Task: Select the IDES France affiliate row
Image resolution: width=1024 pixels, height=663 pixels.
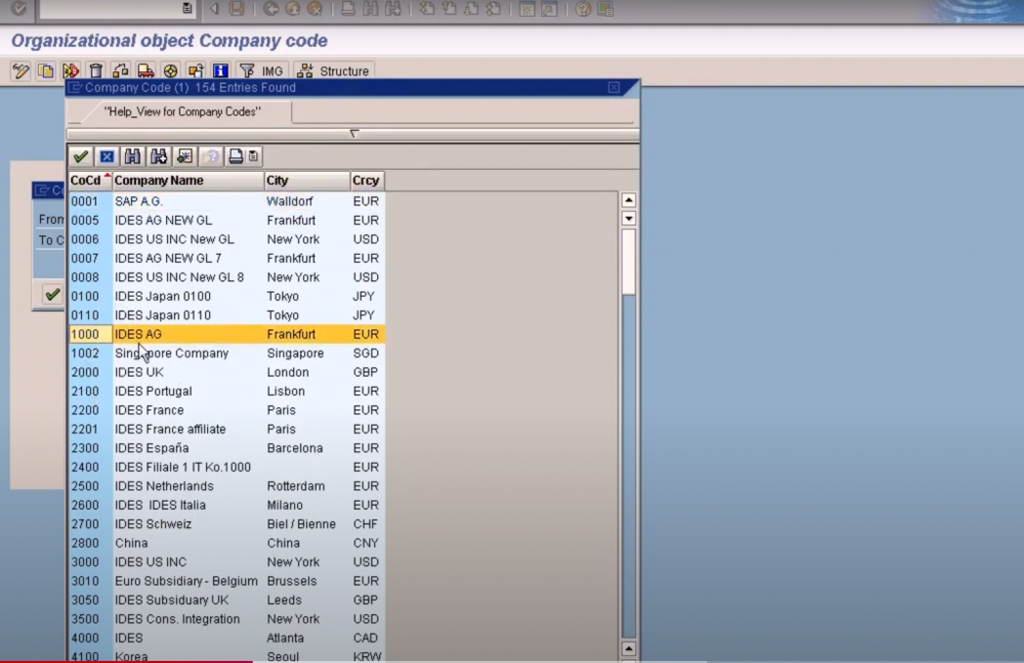Action: tap(227, 429)
